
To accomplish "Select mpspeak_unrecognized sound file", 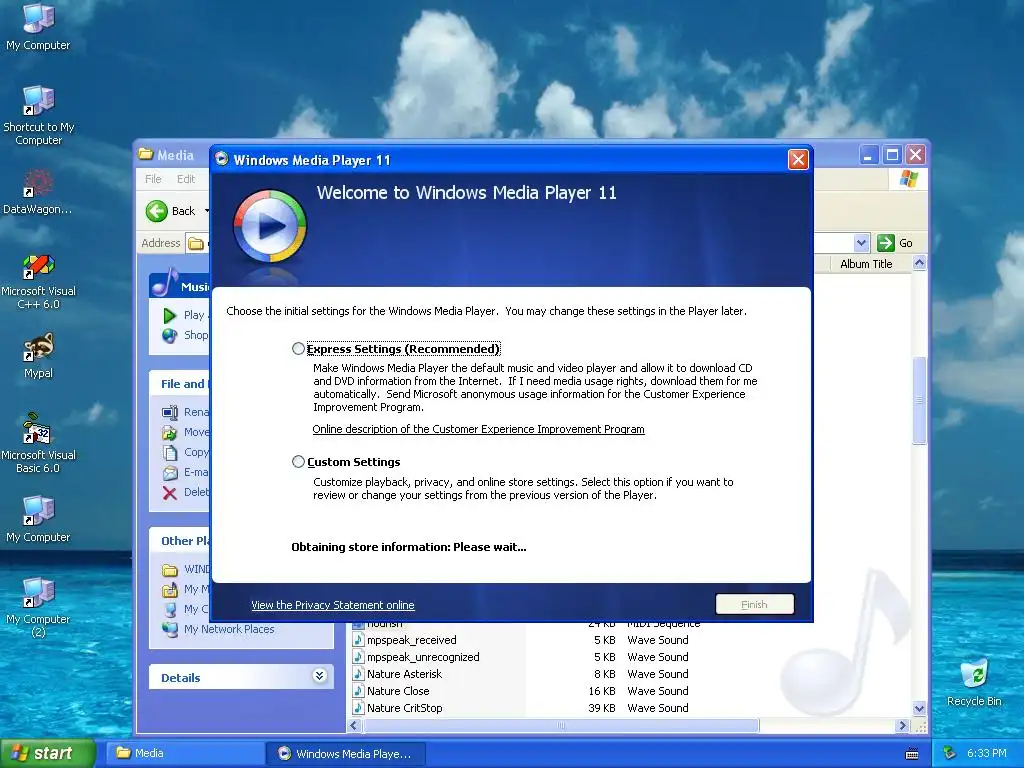I will click(x=423, y=657).
